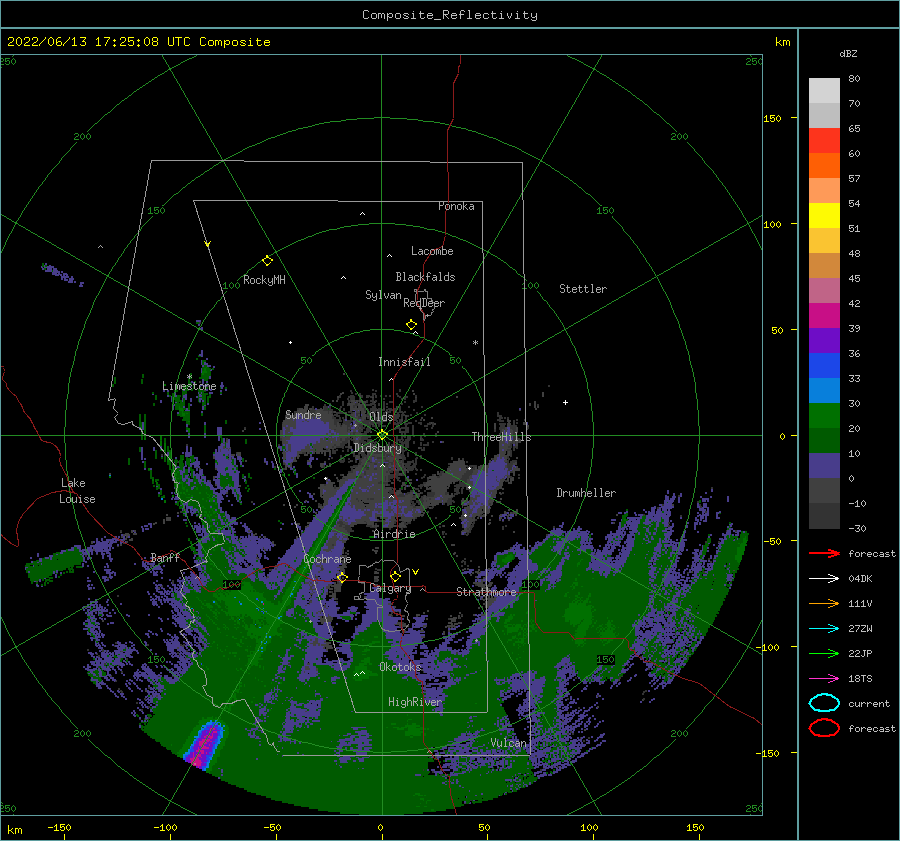Screen dimensions: 900x841
Task: Click the magenta 18TS arrow icon
Action: (x=824, y=679)
